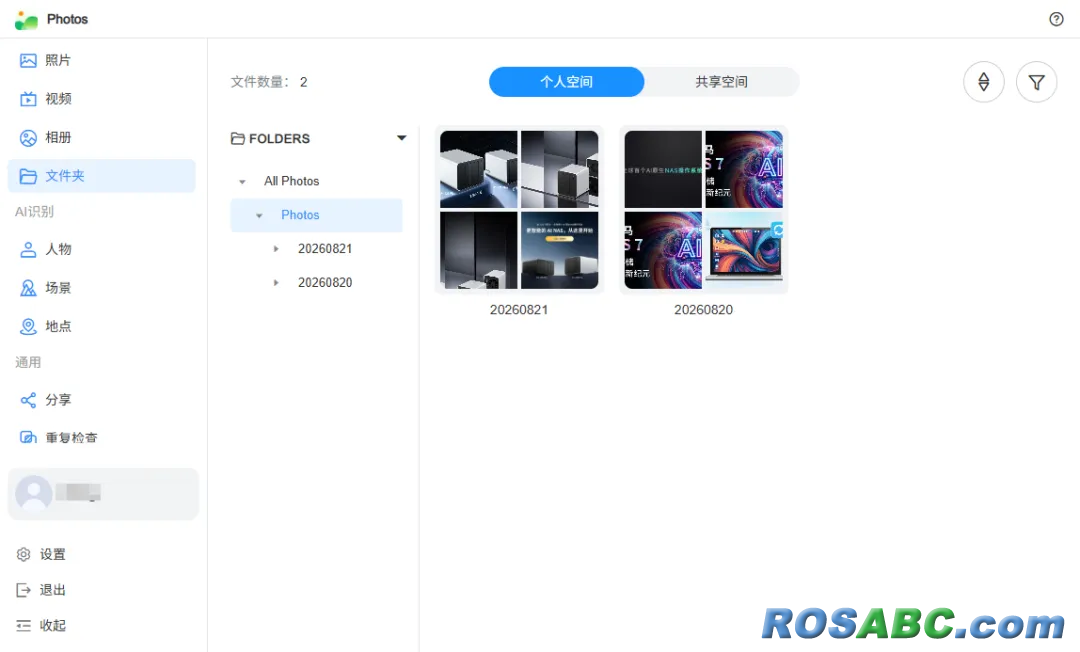Click 退出 to log out
This screenshot has width=1080, height=652.
(x=41, y=590)
